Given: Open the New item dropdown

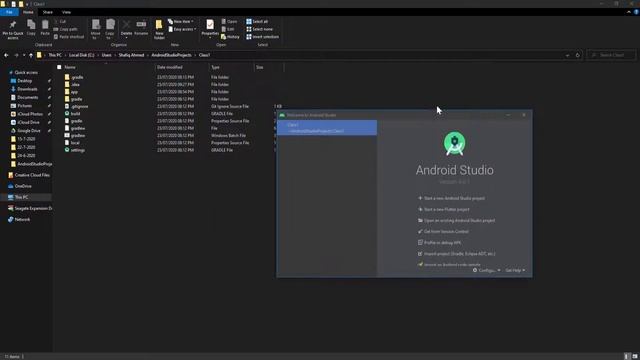Looking at the screenshot, I should pyautogui.click(x=181, y=22).
